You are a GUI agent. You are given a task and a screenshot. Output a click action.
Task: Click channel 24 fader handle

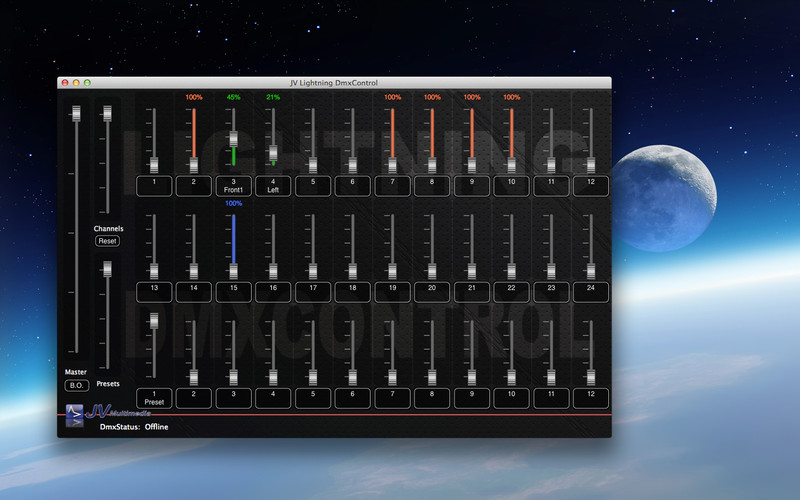click(591, 271)
